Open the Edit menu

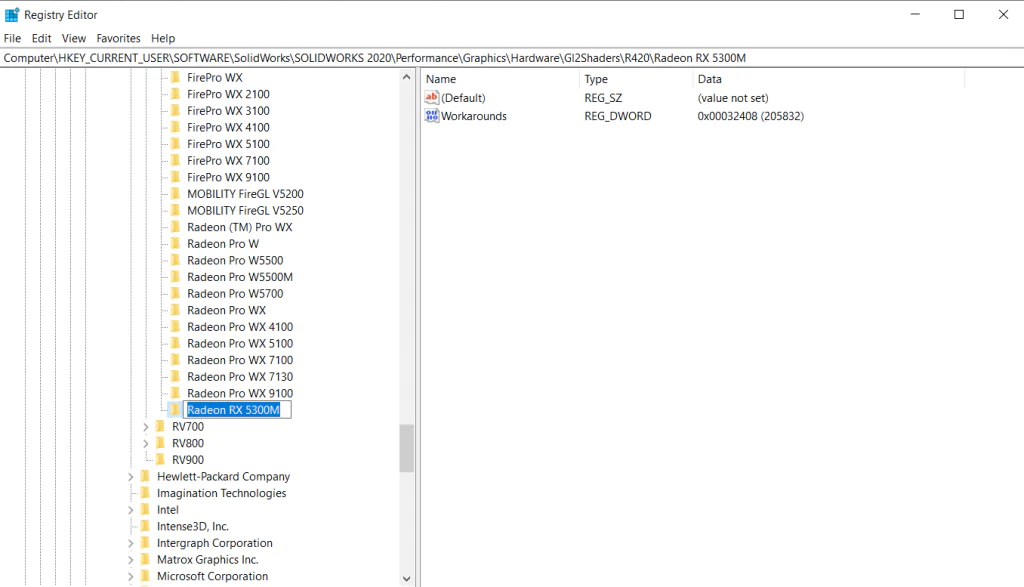41,39
